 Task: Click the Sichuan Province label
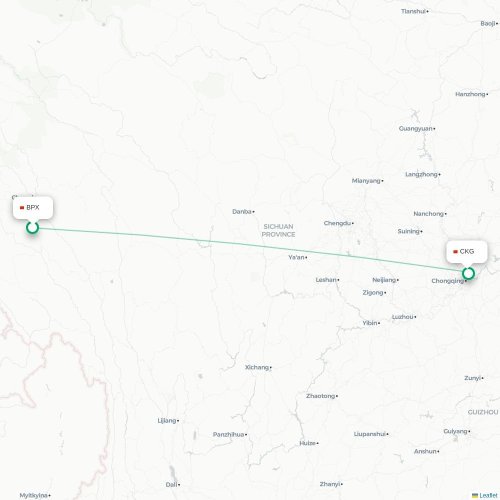(278, 230)
